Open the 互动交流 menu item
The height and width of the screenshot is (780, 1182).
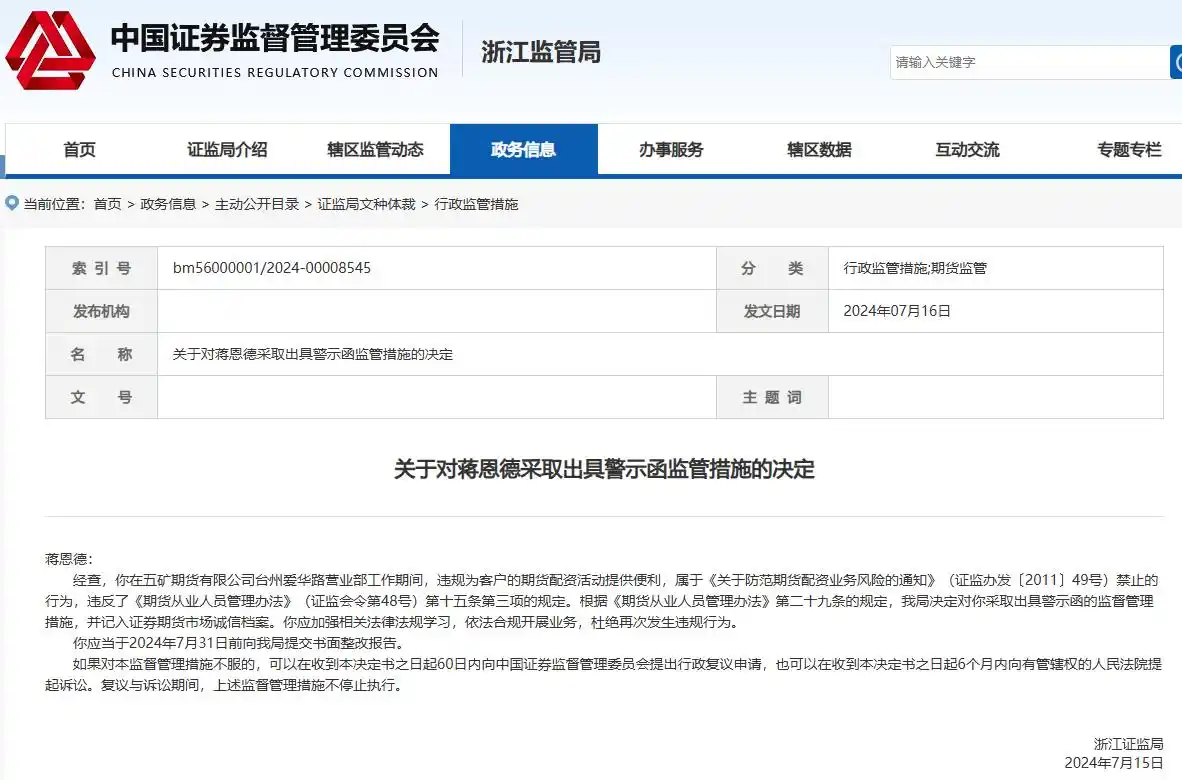pyautogui.click(x=965, y=149)
